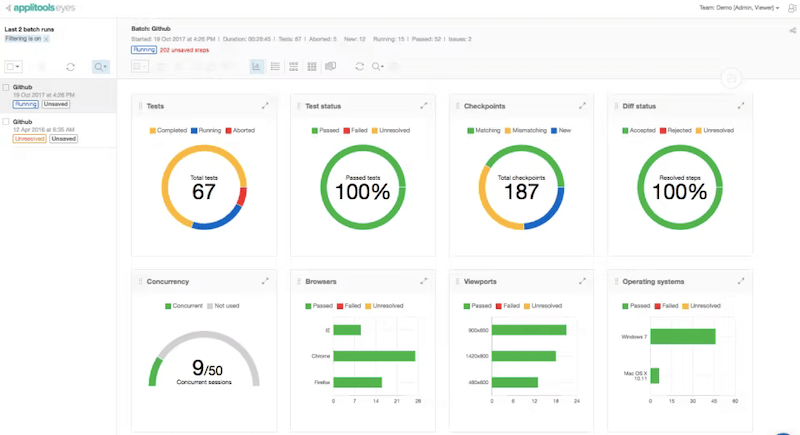Click the Unresolved badge on 2016 batch
The height and width of the screenshot is (435, 800).
point(30,139)
